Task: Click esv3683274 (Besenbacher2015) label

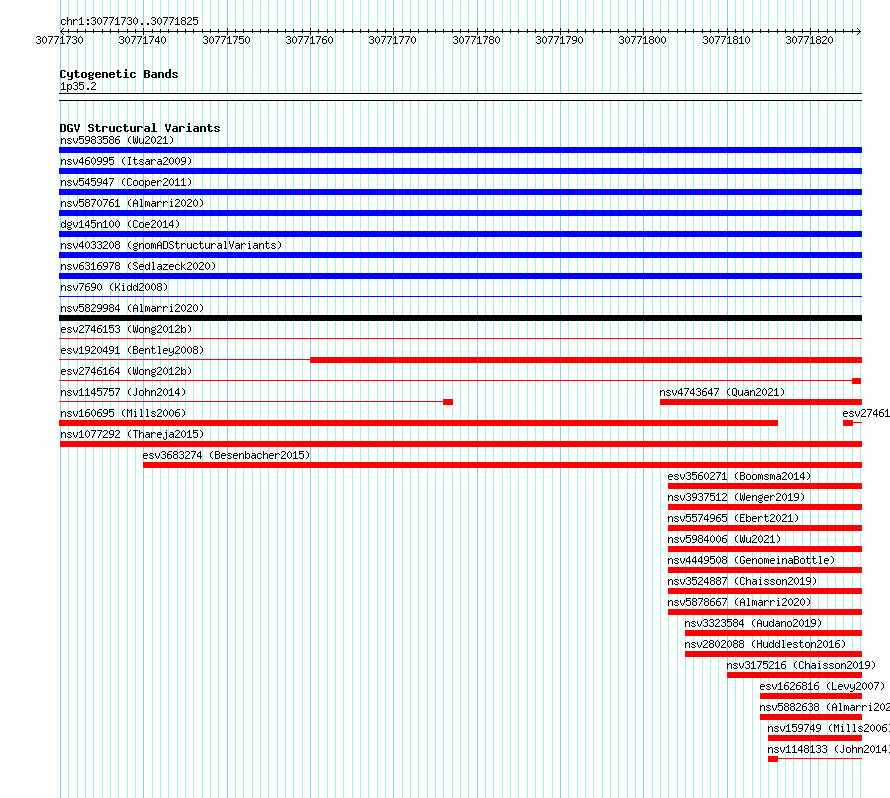Action: pos(226,455)
